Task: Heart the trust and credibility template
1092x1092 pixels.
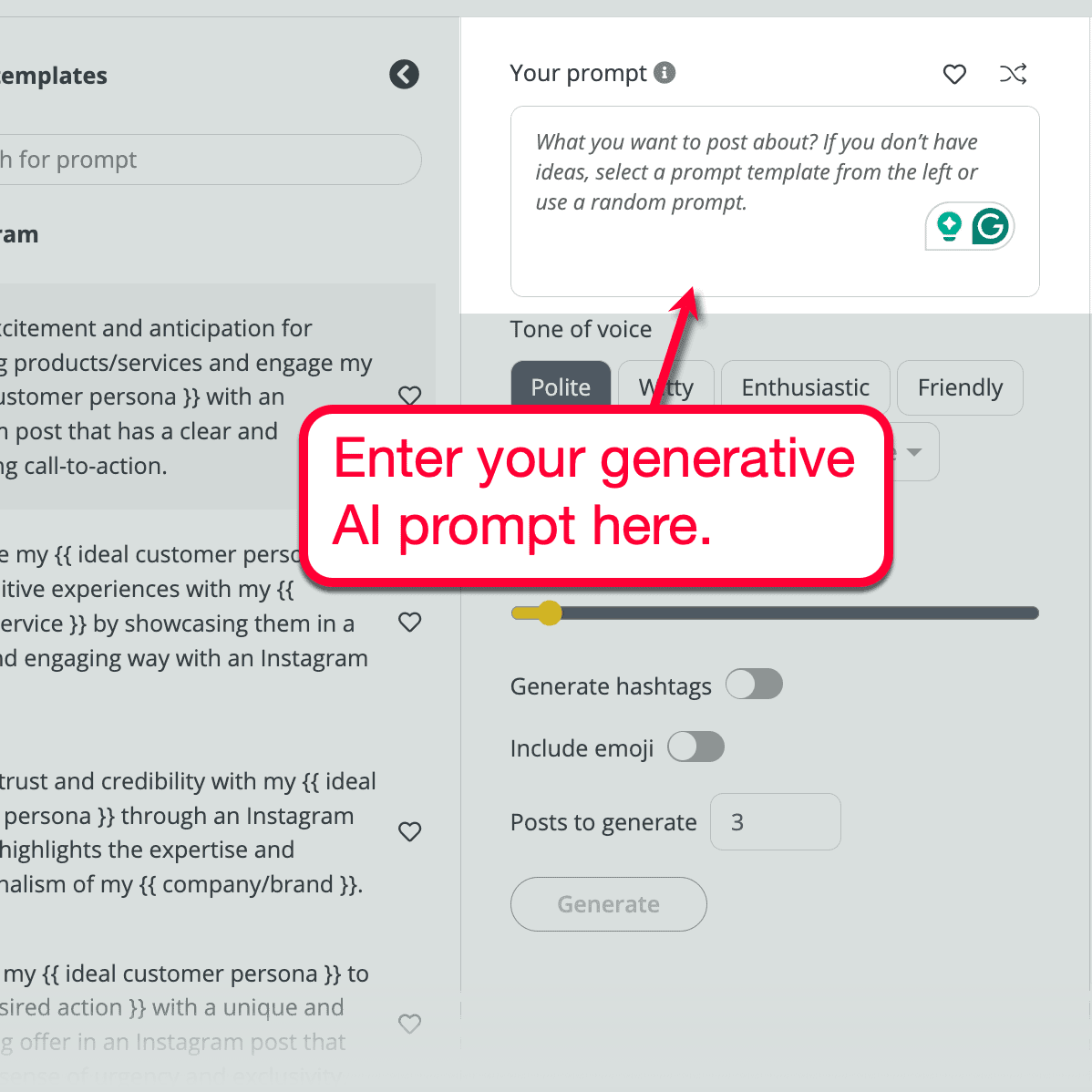Action: coord(409,831)
